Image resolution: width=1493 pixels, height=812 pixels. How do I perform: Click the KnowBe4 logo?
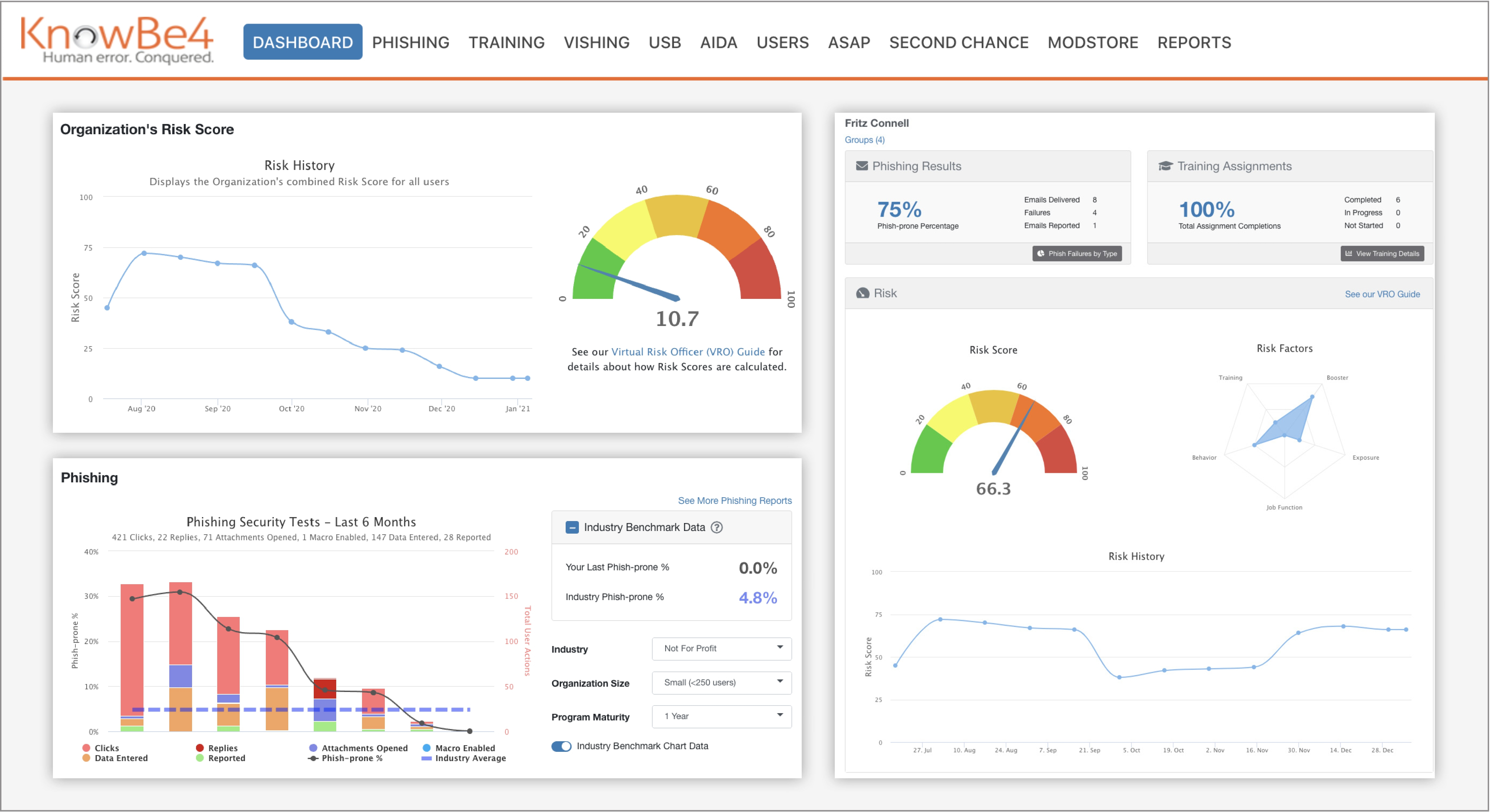117,39
